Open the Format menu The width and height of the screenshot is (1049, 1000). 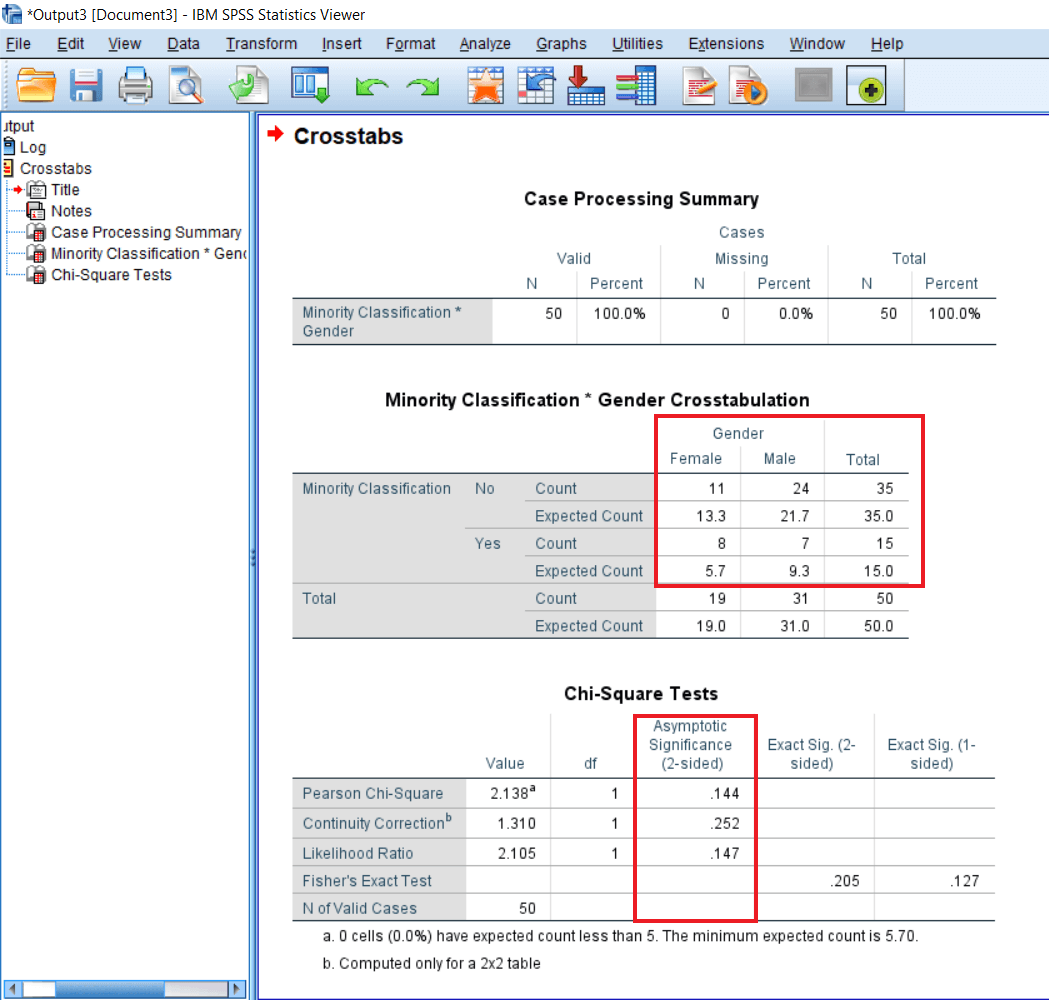(x=410, y=43)
